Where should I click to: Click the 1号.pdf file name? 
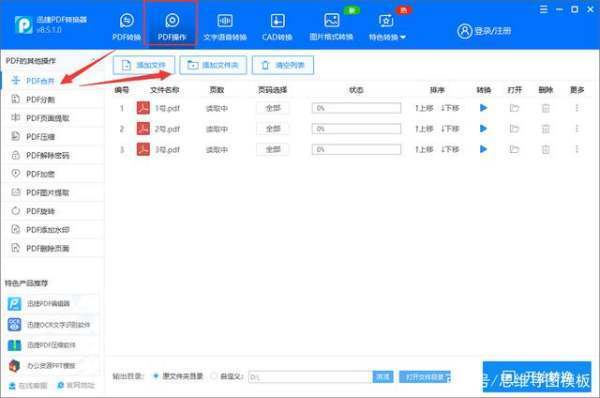[167, 109]
